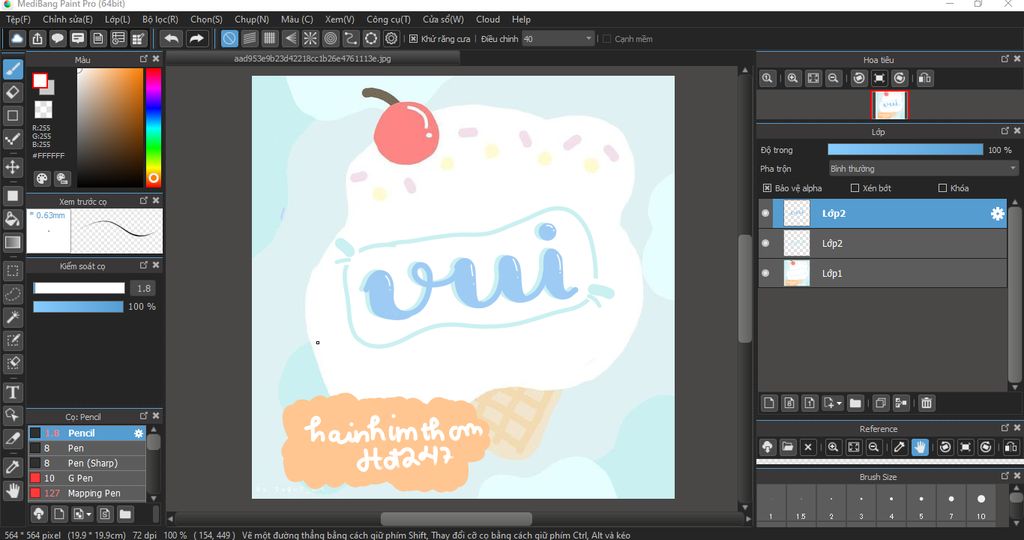Enable radial snap guide
Screen dimensions: 1024x540
click(x=310, y=39)
